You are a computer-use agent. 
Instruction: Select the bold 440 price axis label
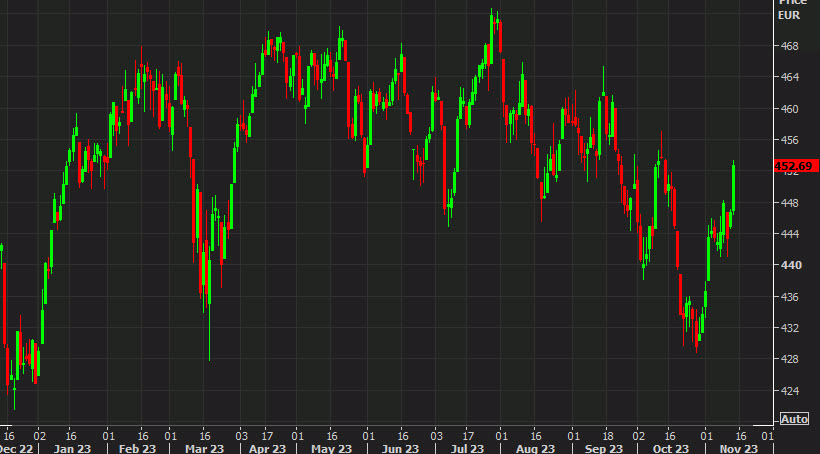pyautogui.click(x=790, y=265)
